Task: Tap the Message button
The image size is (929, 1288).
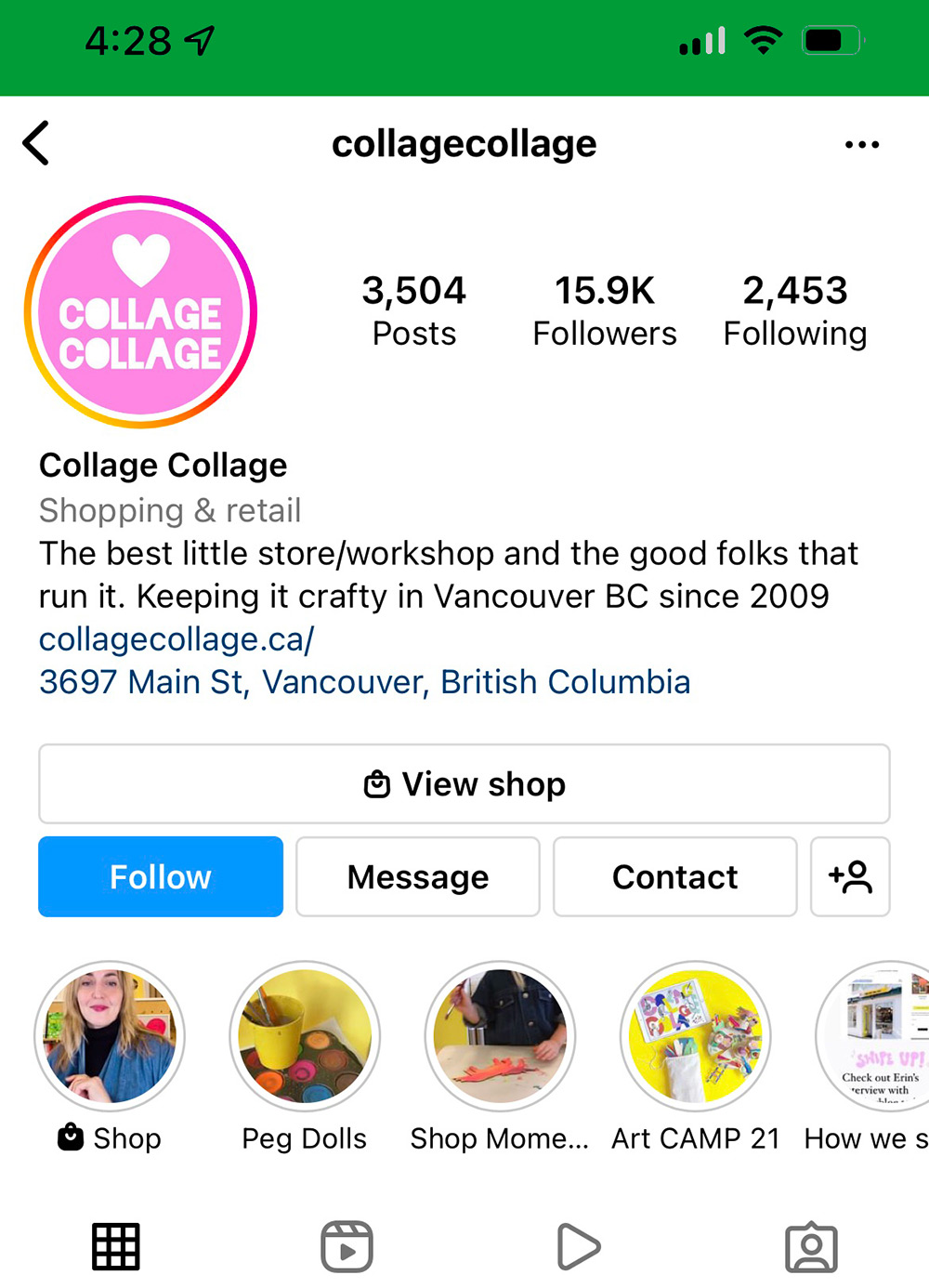Action: [x=418, y=876]
